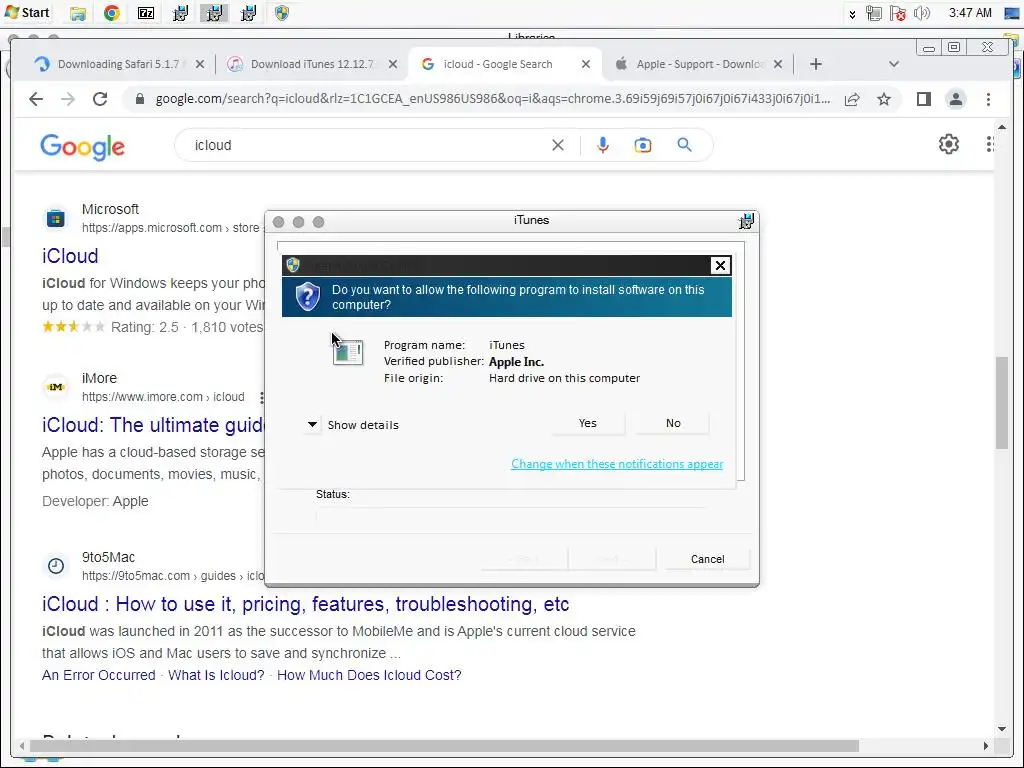The width and height of the screenshot is (1024, 768).
Task: Open 9to5Mac iCloud how to use result
Action: pyautogui.click(x=306, y=604)
